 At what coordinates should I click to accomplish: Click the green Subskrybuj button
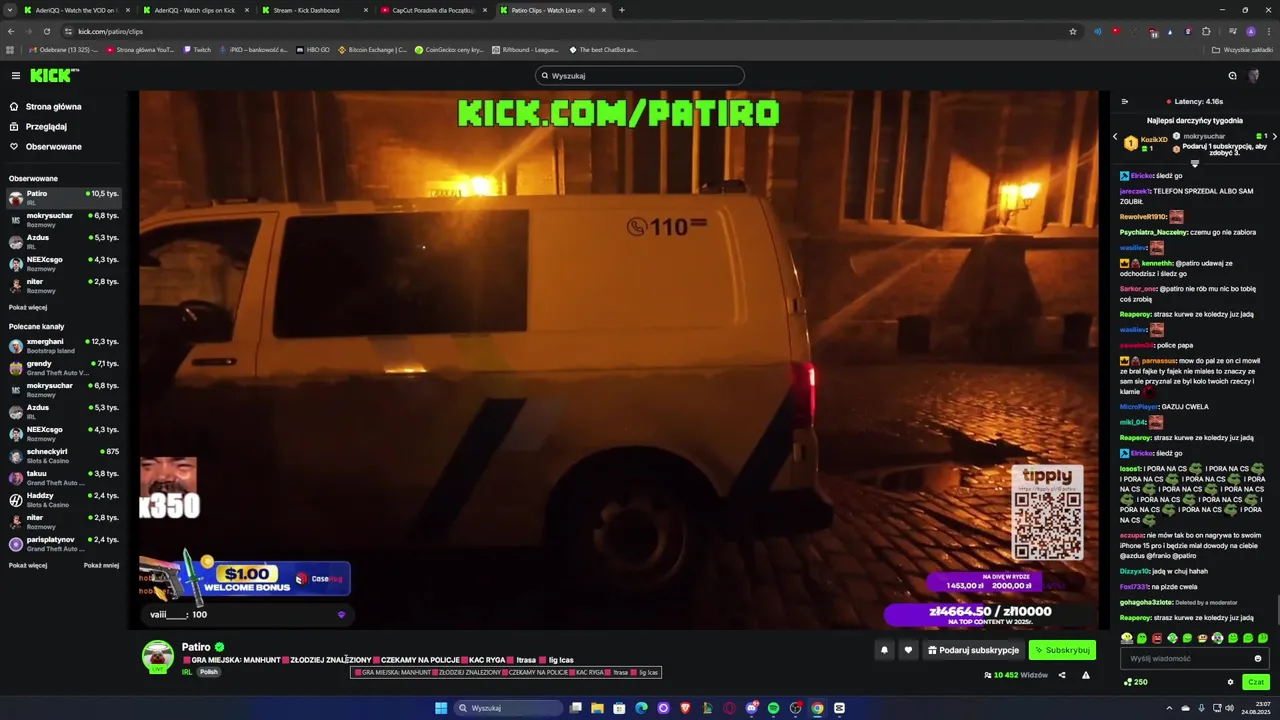pos(1062,650)
